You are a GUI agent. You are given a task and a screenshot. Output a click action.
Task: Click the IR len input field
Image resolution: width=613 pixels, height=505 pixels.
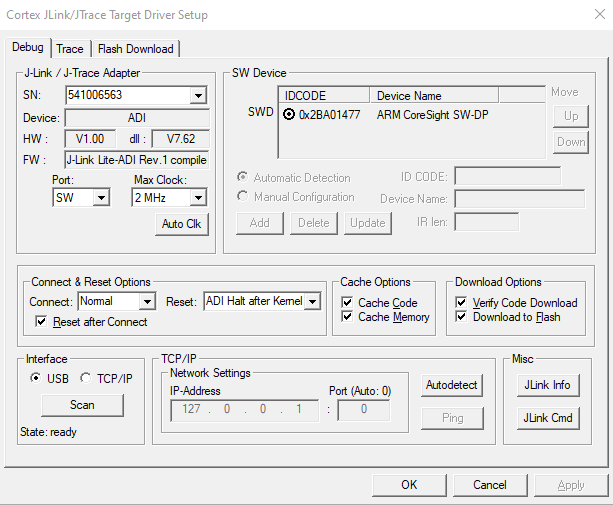[486, 222]
